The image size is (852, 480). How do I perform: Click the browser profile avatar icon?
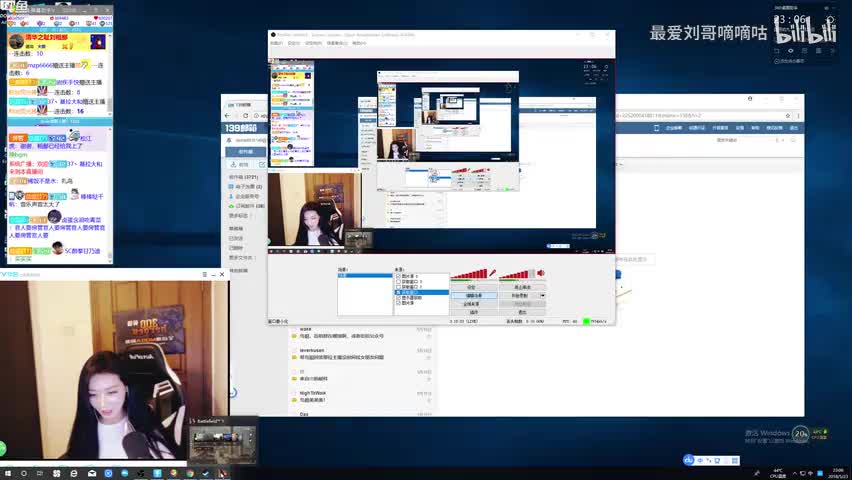click(x=750, y=99)
